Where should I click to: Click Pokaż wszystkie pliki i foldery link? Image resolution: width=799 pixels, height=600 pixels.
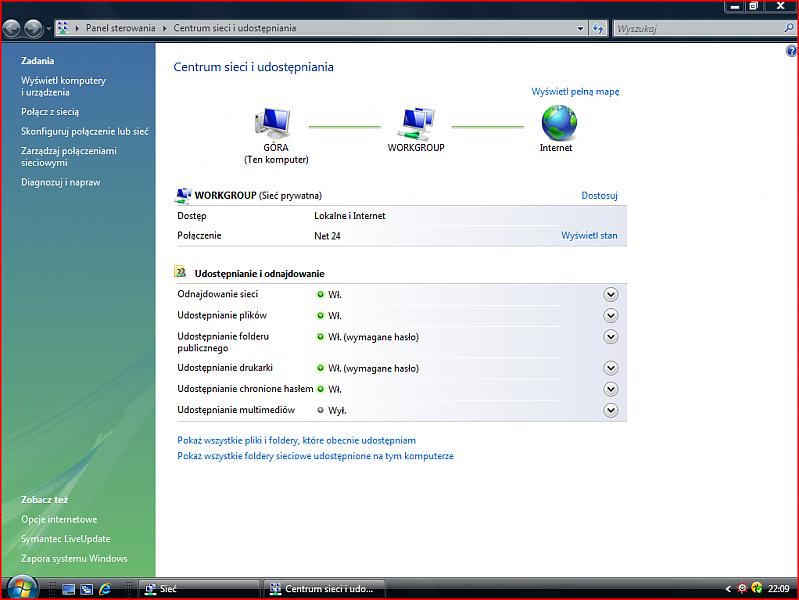pos(297,440)
